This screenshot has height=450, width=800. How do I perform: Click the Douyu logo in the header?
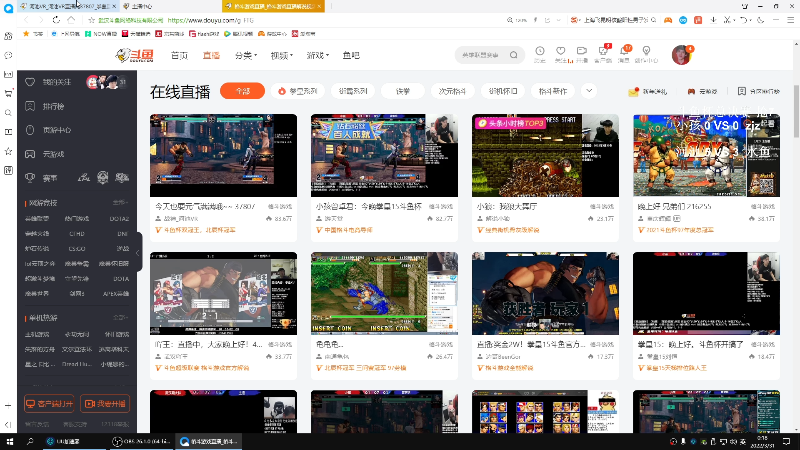[135, 55]
